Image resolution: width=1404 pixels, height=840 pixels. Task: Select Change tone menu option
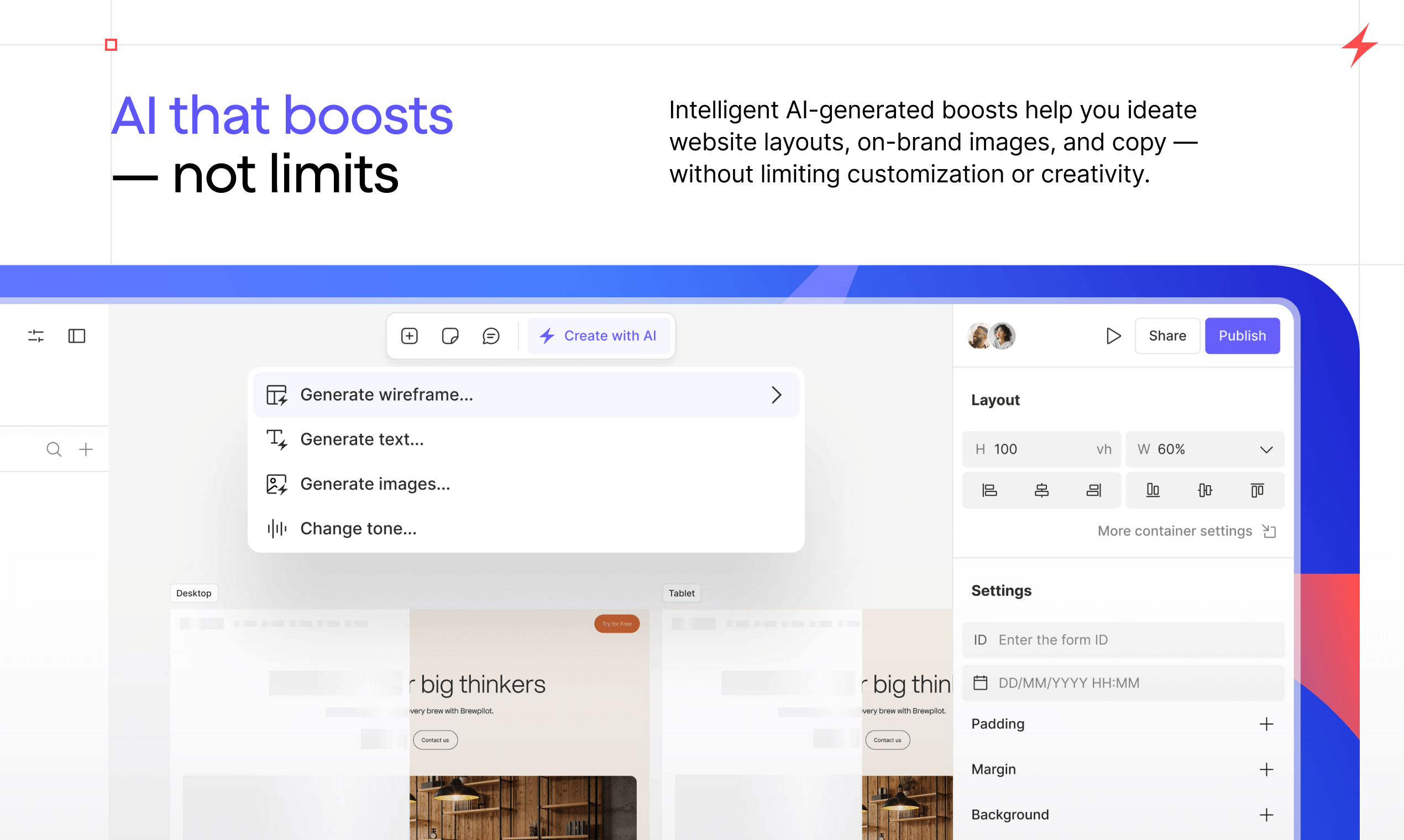(x=358, y=528)
